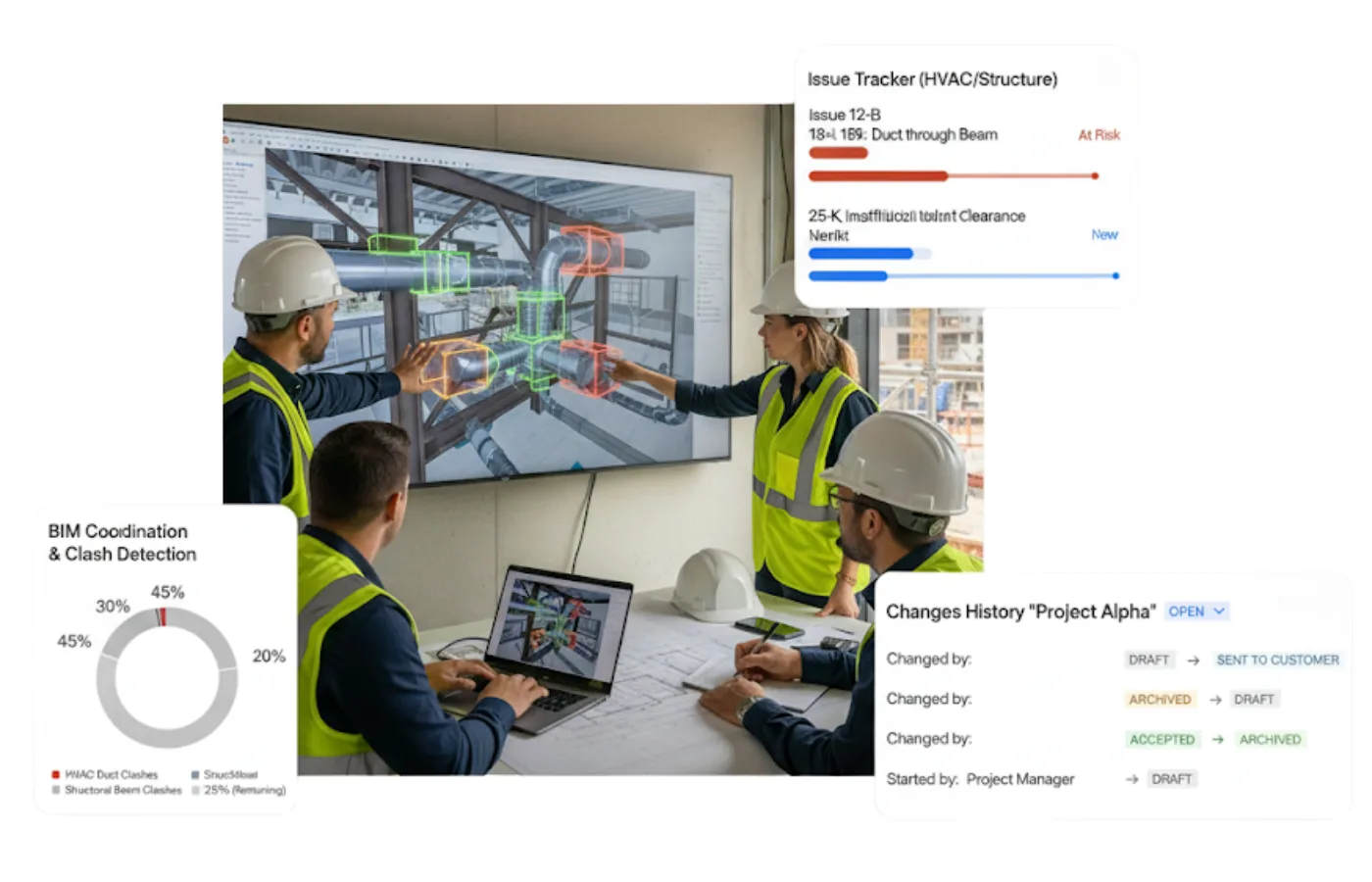1372x882 pixels.
Task: Select the orange ARCHIVED status badge
Action: [x=1159, y=700]
